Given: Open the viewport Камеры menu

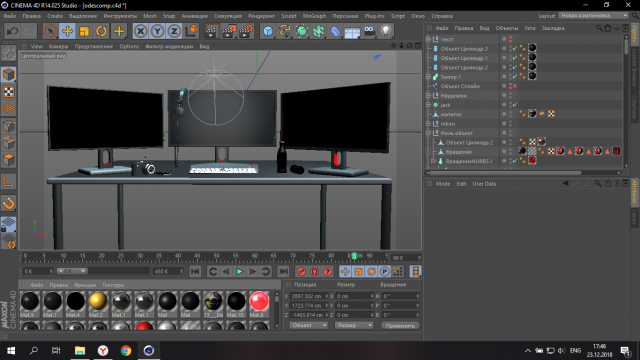Looking at the screenshot, I should pos(58,47).
